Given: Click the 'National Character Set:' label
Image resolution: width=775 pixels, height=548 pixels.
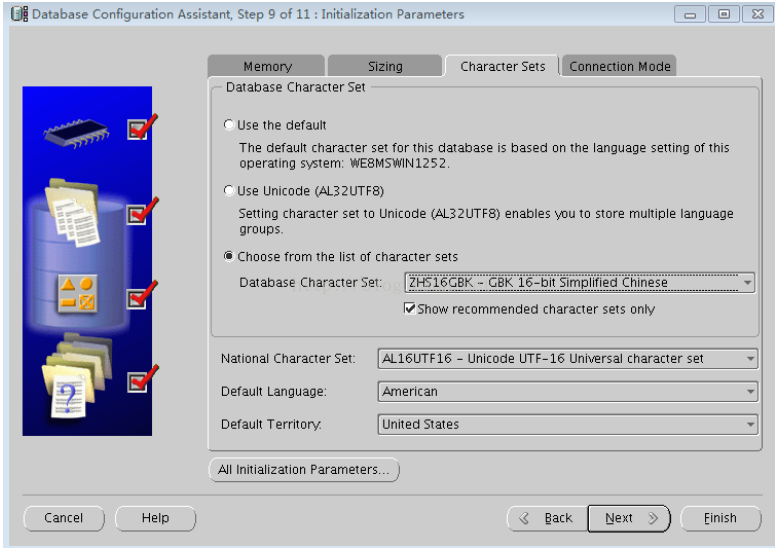Looking at the screenshot, I should (288, 359).
